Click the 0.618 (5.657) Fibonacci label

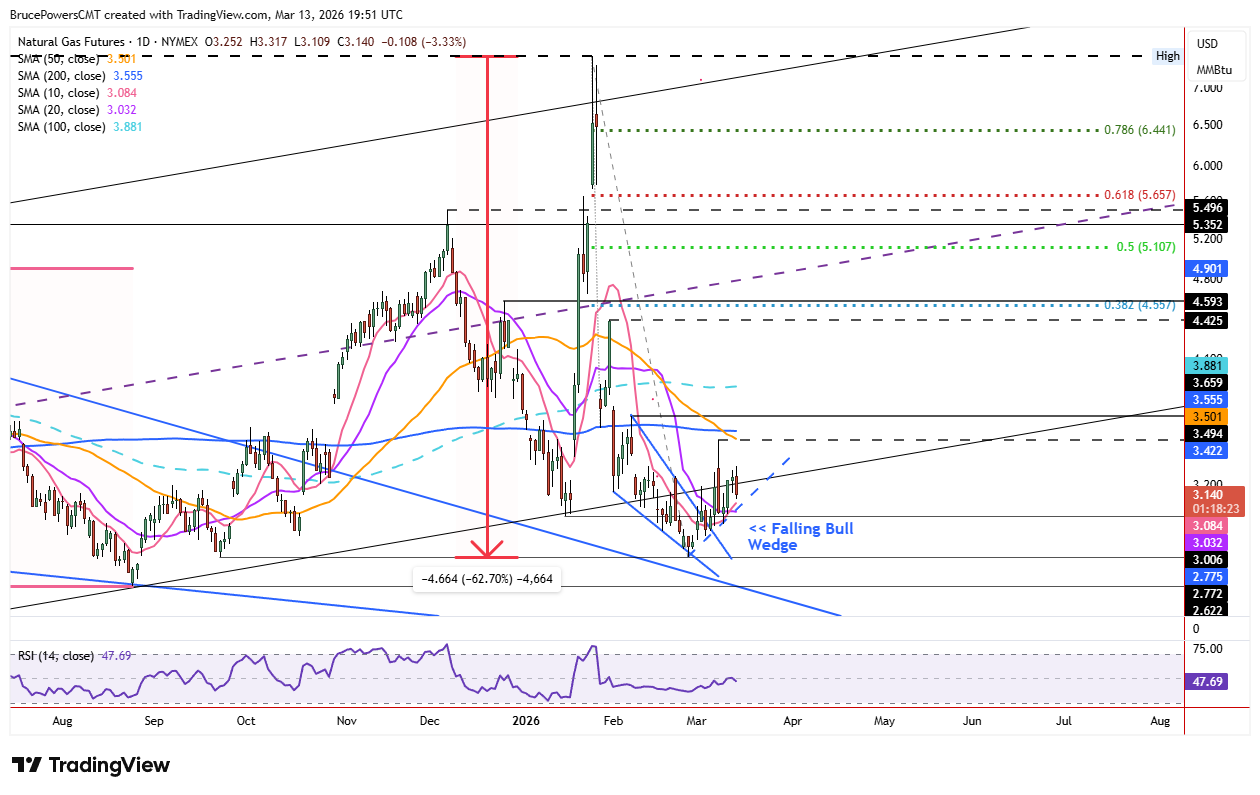tap(1139, 195)
